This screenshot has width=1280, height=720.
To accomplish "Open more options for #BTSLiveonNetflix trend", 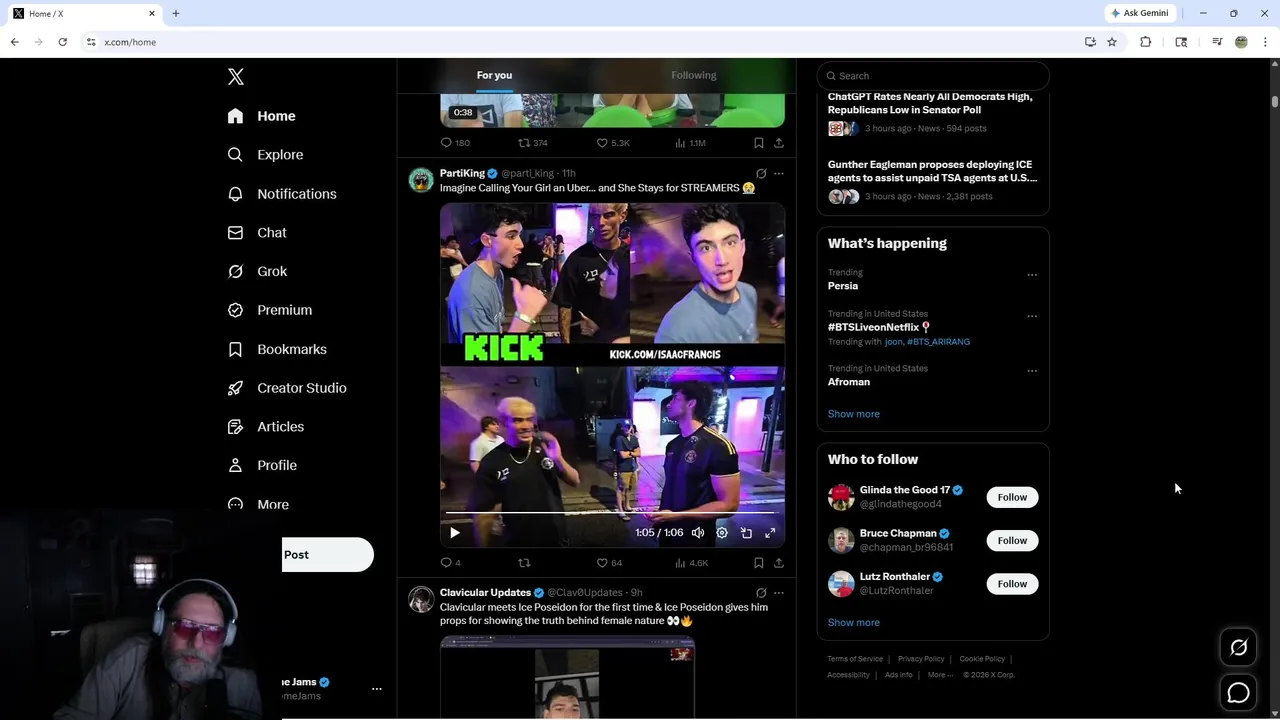I will pos(1032,316).
